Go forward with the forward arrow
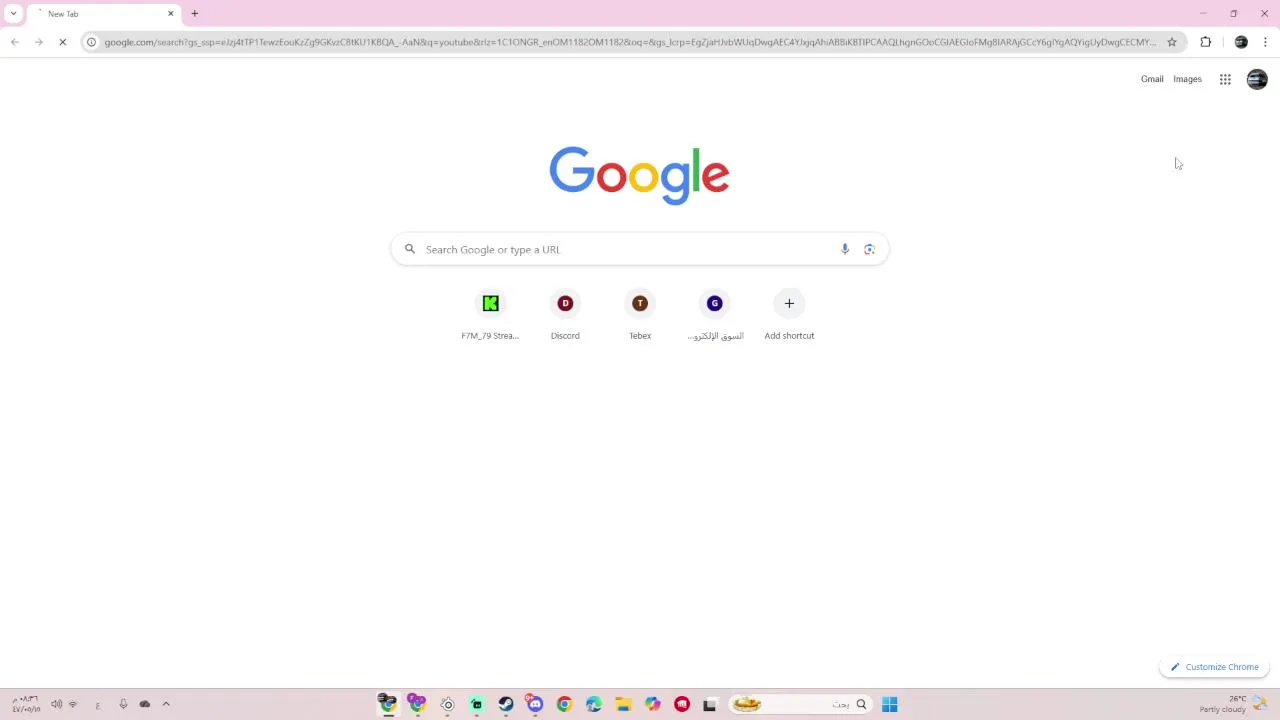Viewport: 1280px width, 720px height. [38, 42]
